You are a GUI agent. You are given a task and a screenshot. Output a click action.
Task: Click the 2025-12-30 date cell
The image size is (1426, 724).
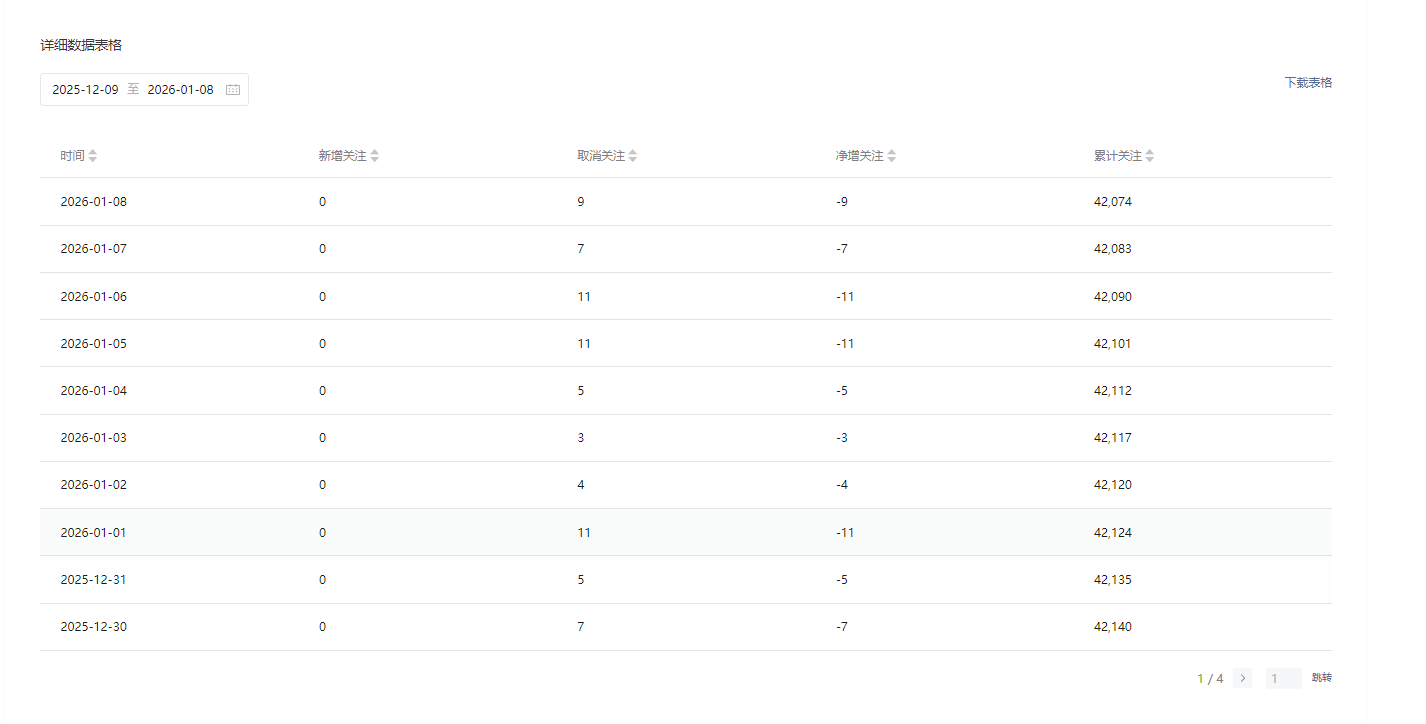pos(94,627)
